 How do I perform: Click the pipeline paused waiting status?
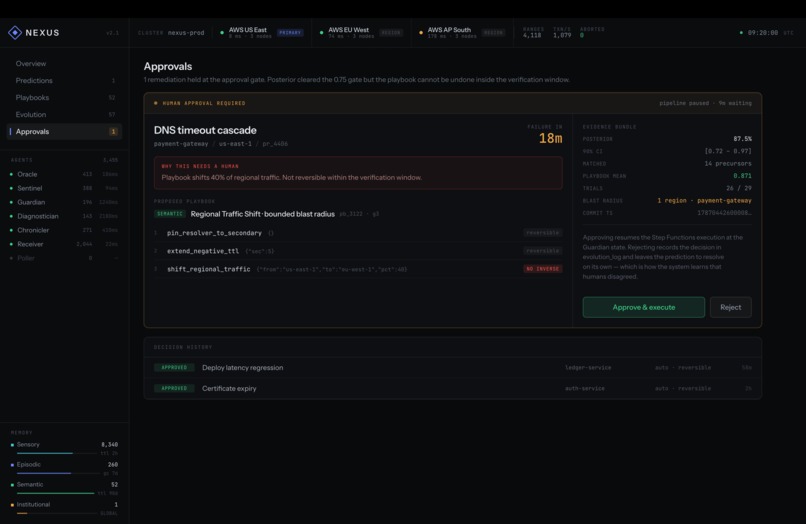pyautogui.click(x=705, y=103)
